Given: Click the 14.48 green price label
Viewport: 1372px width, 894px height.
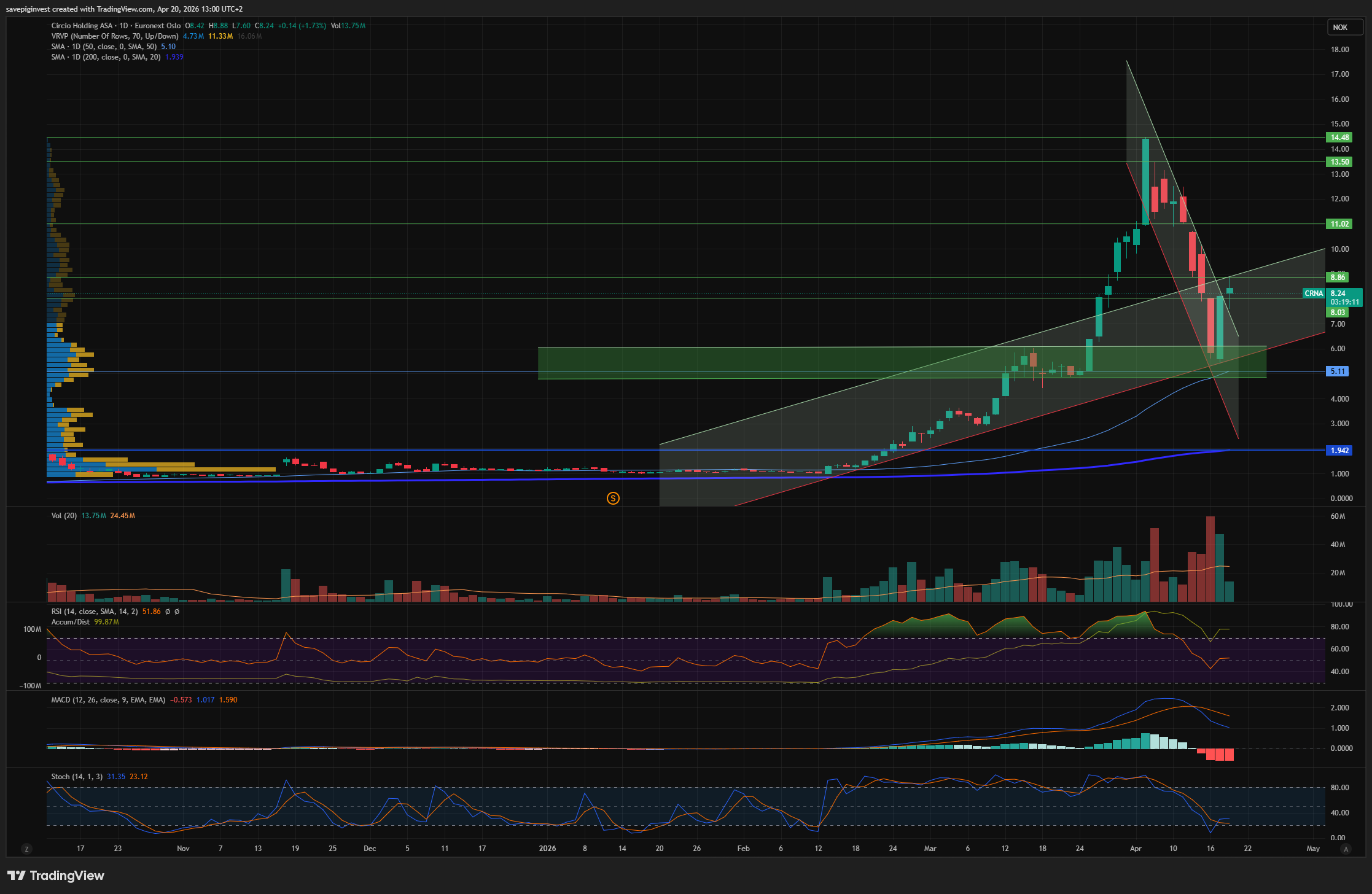Looking at the screenshot, I should tap(1339, 138).
